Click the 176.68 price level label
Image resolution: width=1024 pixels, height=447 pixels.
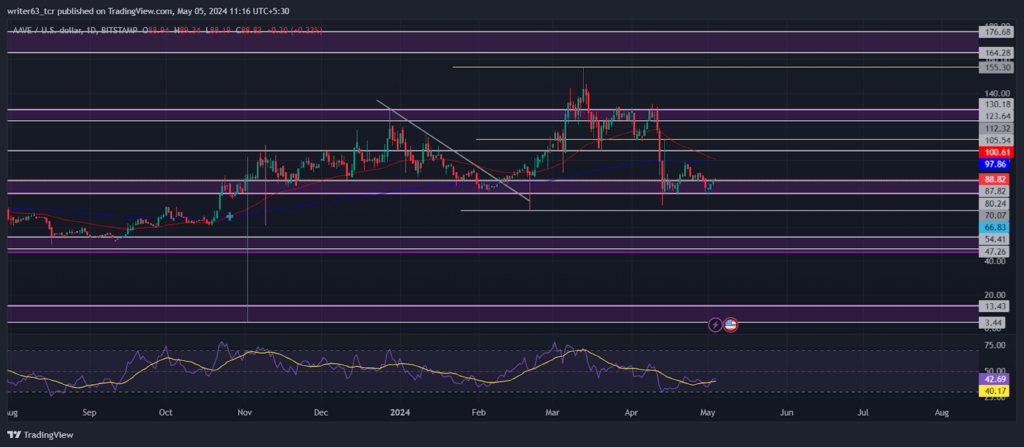(998, 31)
